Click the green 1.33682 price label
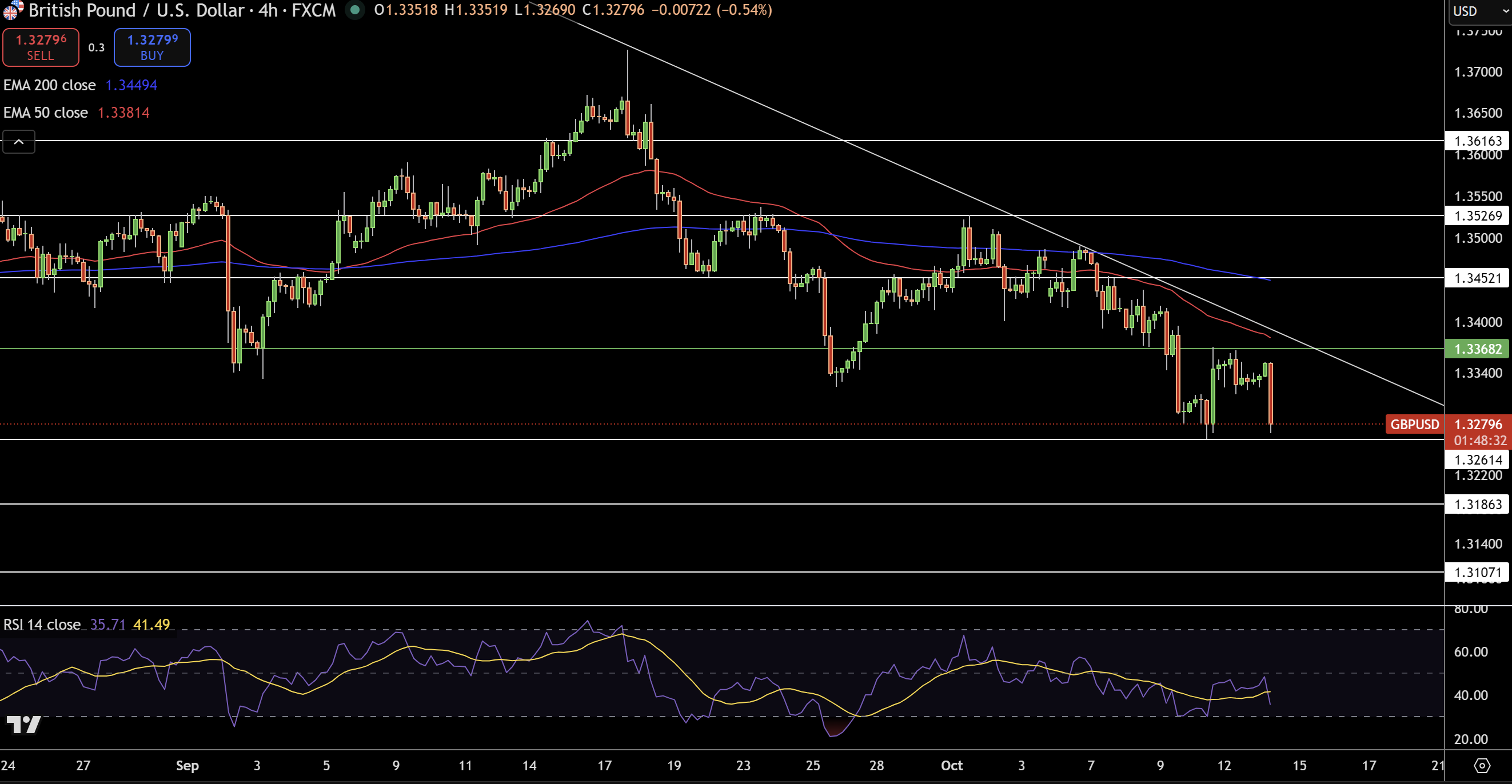This screenshot has width=1512, height=784. point(1477,349)
